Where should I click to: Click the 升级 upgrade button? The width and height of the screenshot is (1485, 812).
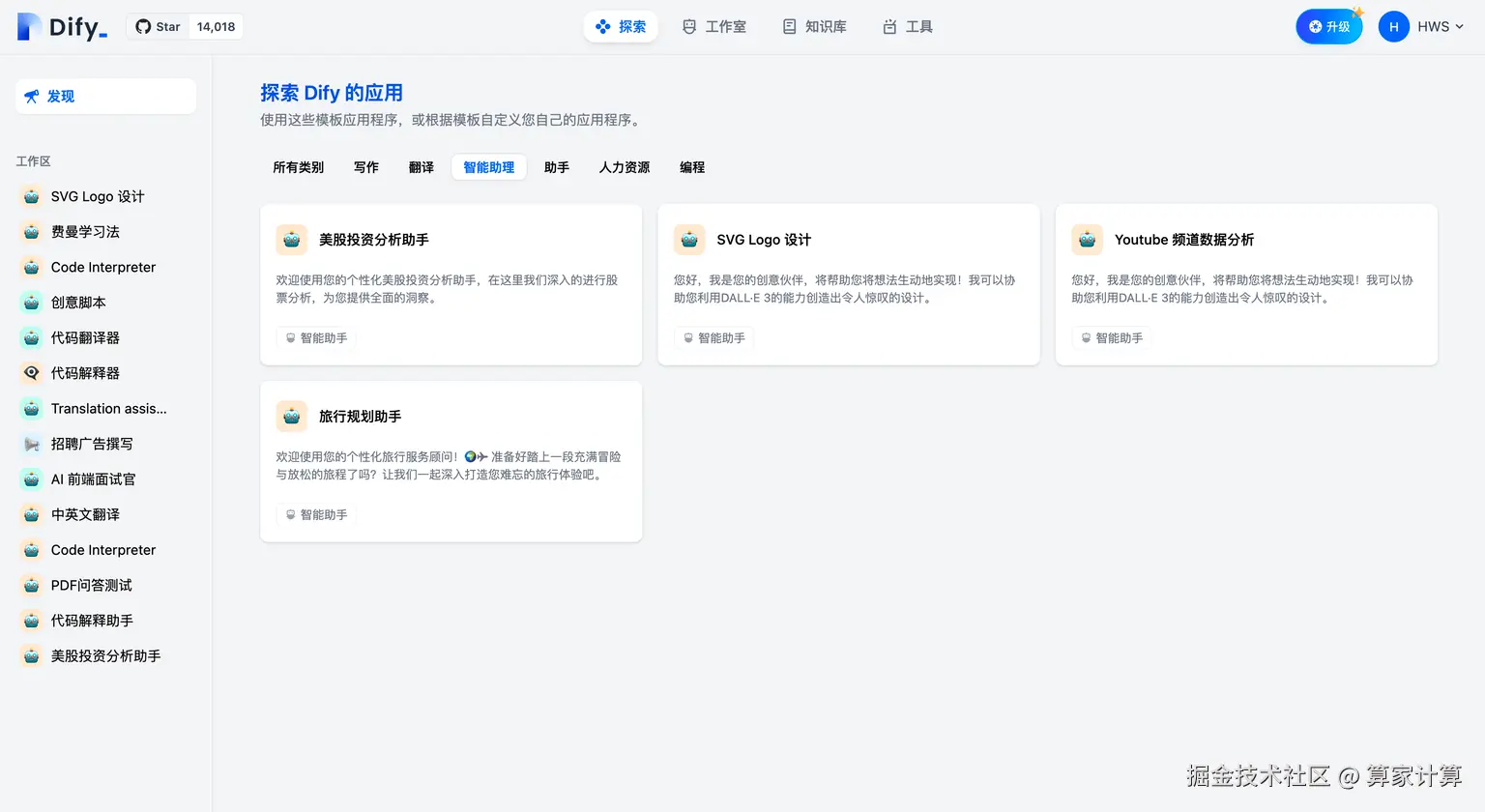pos(1329,27)
